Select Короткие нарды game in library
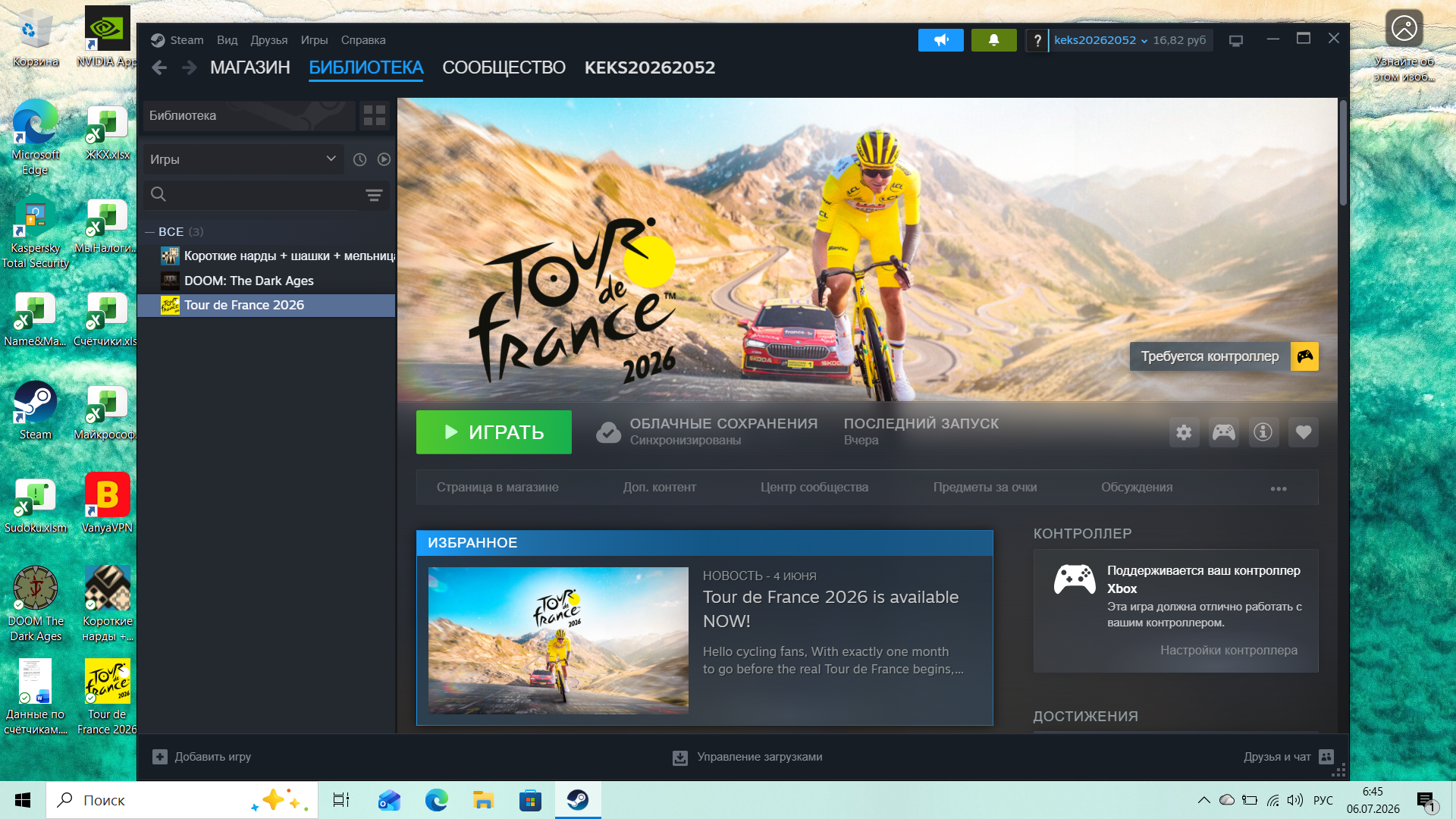The image size is (1456, 819). (x=266, y=256)
